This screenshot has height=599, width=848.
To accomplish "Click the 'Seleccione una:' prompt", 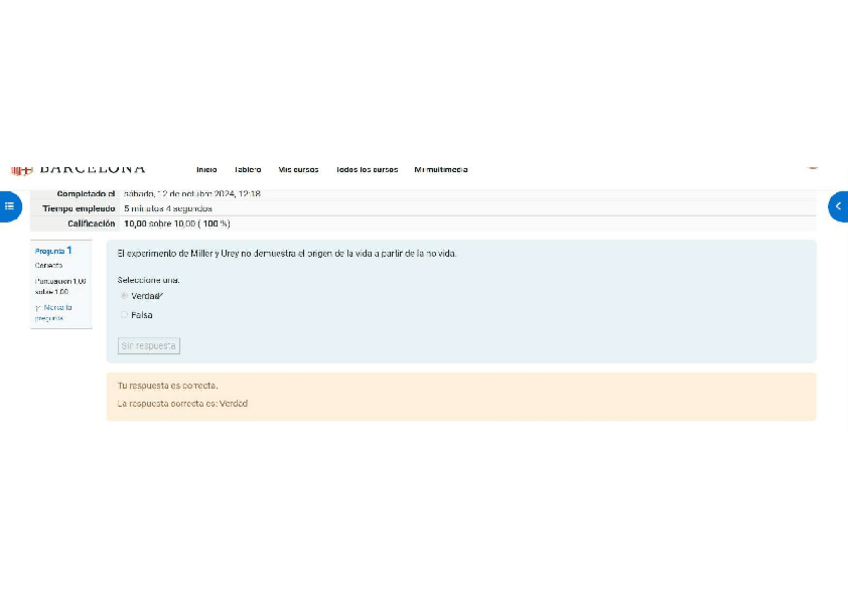I will click(x=149, y=280).
